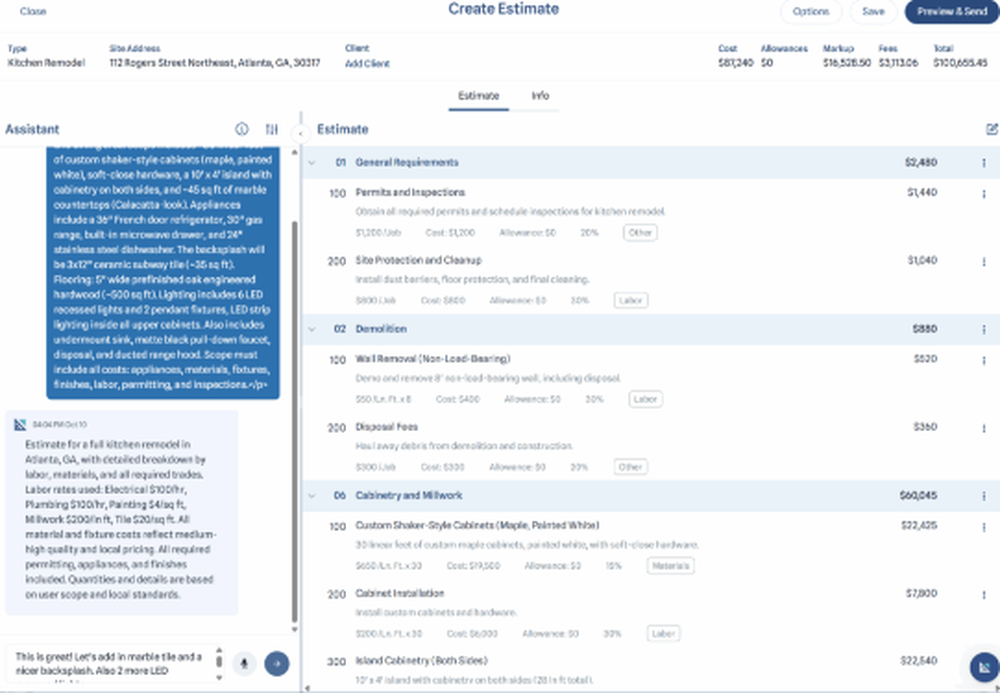Open the three-dot menu for Site Protection and Cleanup
This screenshot has height=693, width=1000.
pos(983,260)
